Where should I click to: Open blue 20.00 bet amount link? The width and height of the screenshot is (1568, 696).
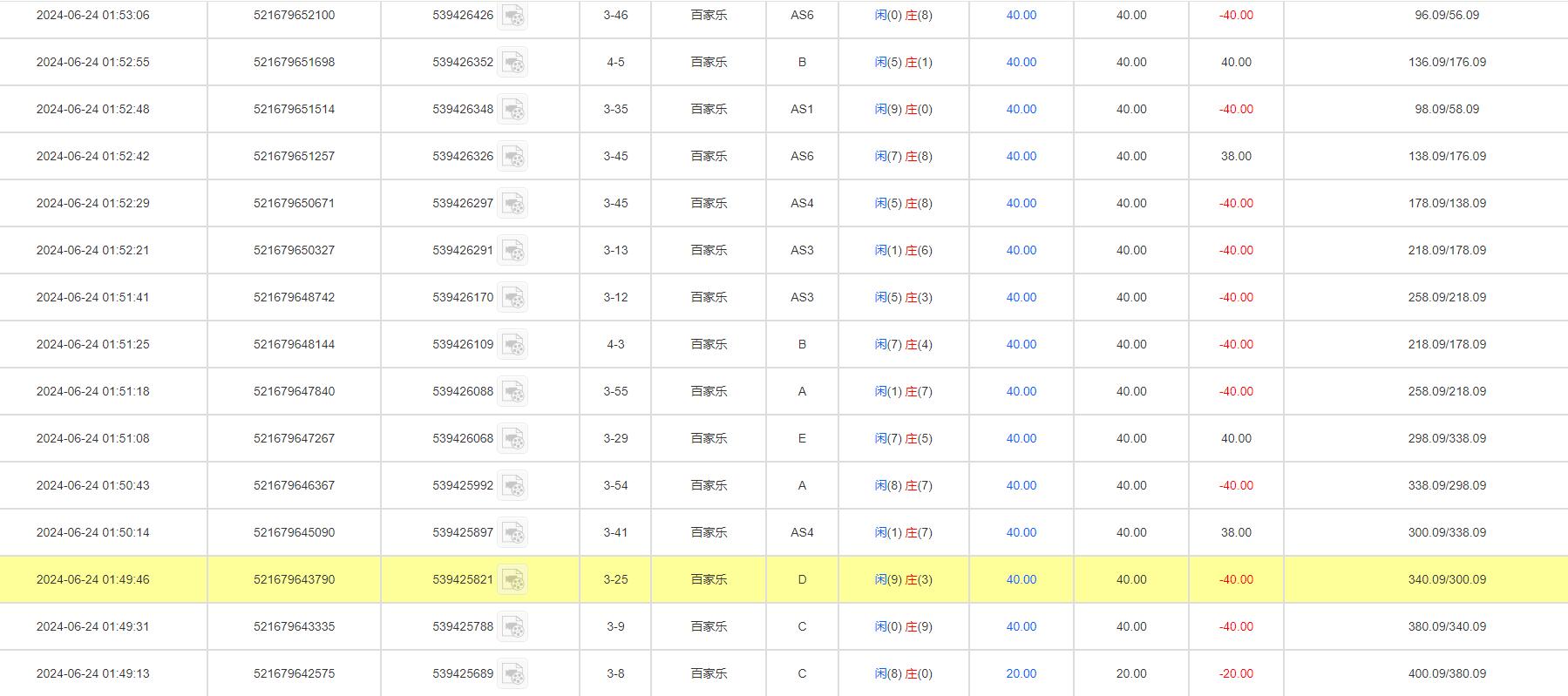[x=1021, y=673]
